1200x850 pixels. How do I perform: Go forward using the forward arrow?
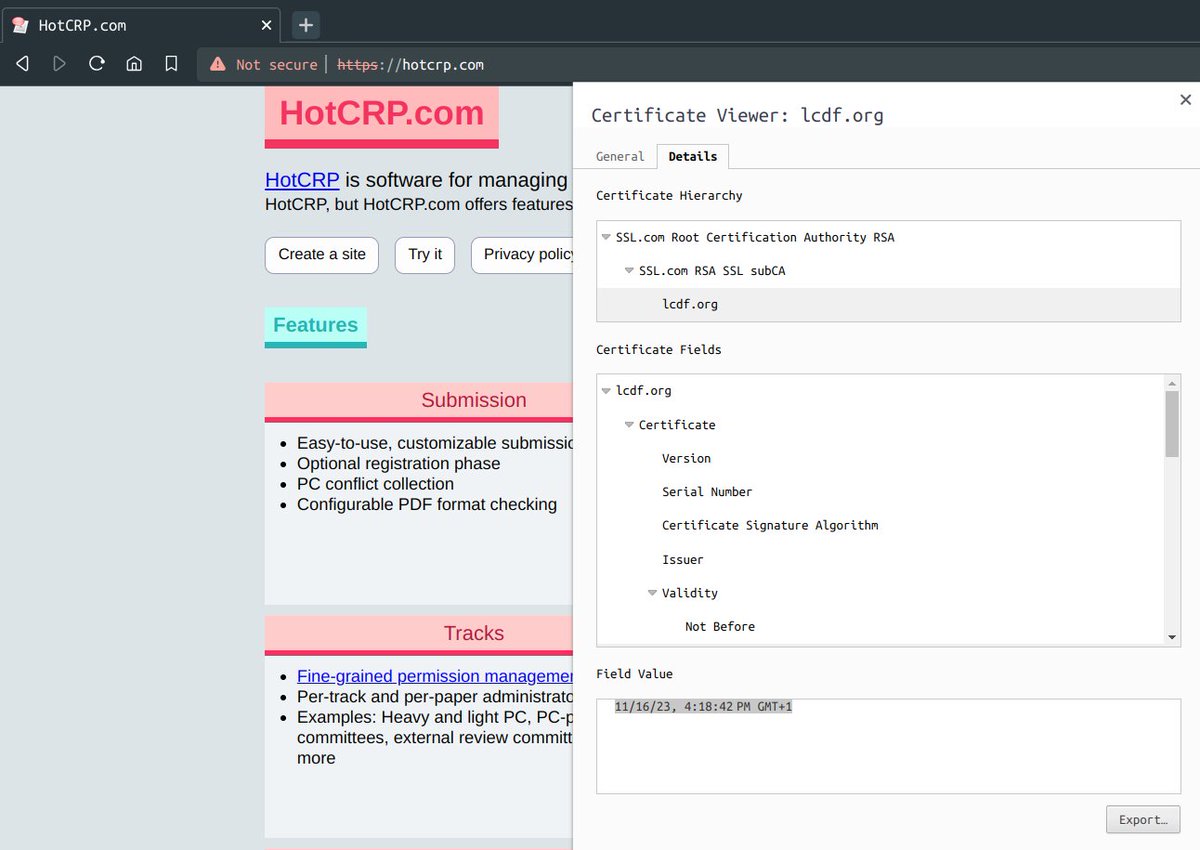click(59, 64)
